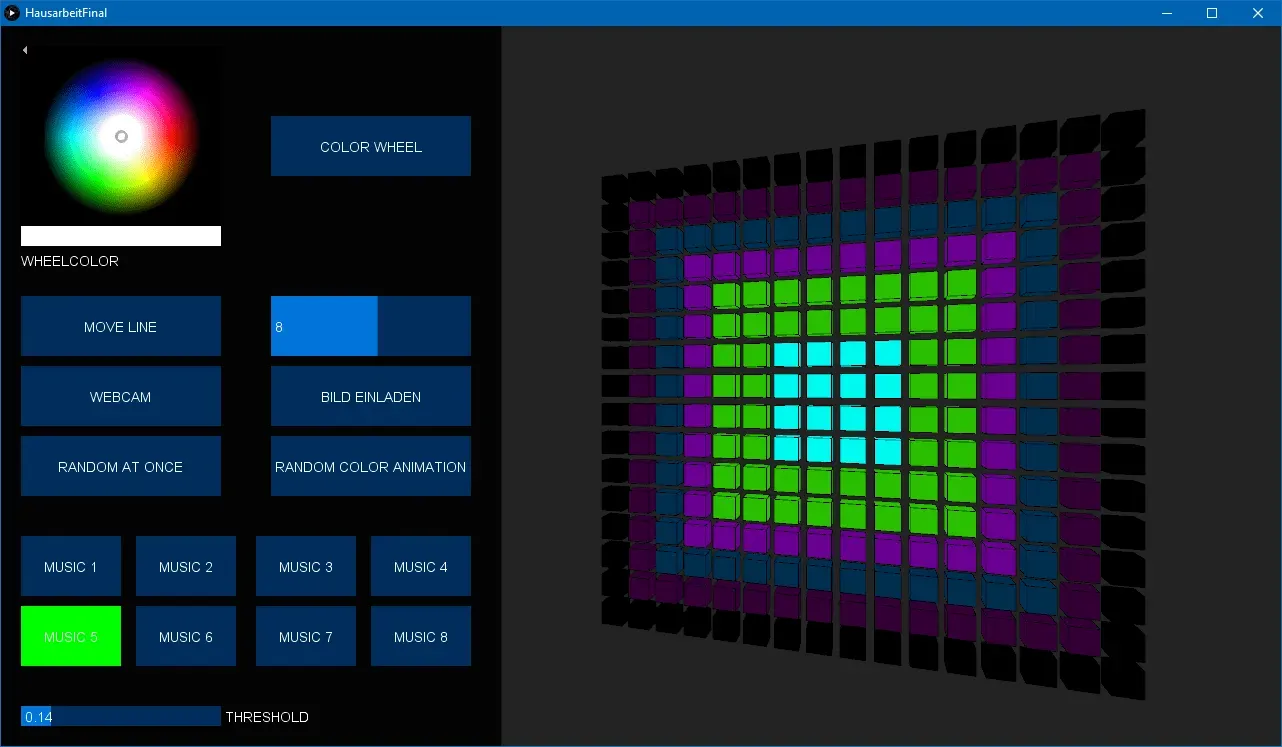Trigger RANDOM AT ONCE

tap(121, 466)
